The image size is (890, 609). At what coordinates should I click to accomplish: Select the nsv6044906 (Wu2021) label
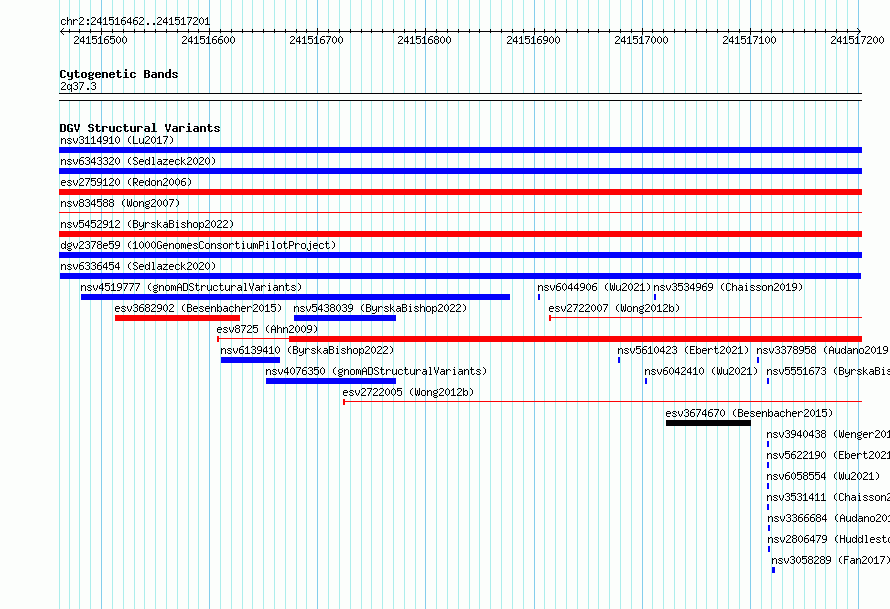[594, 287]
